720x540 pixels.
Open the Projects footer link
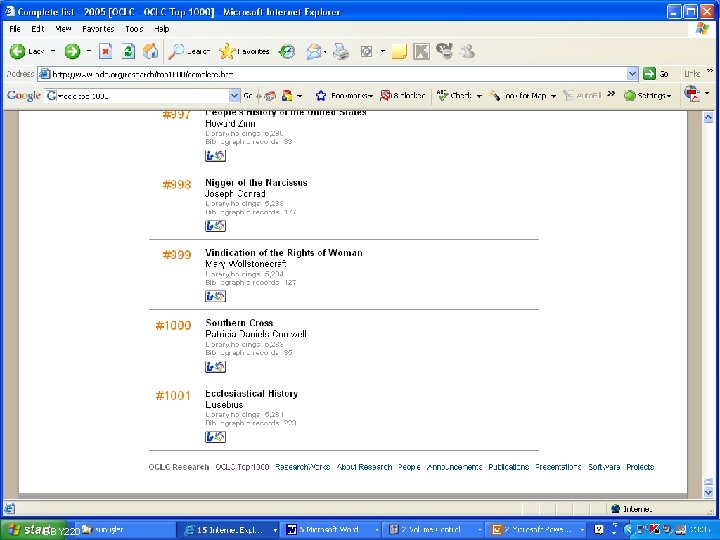click(x=640, y=467)
